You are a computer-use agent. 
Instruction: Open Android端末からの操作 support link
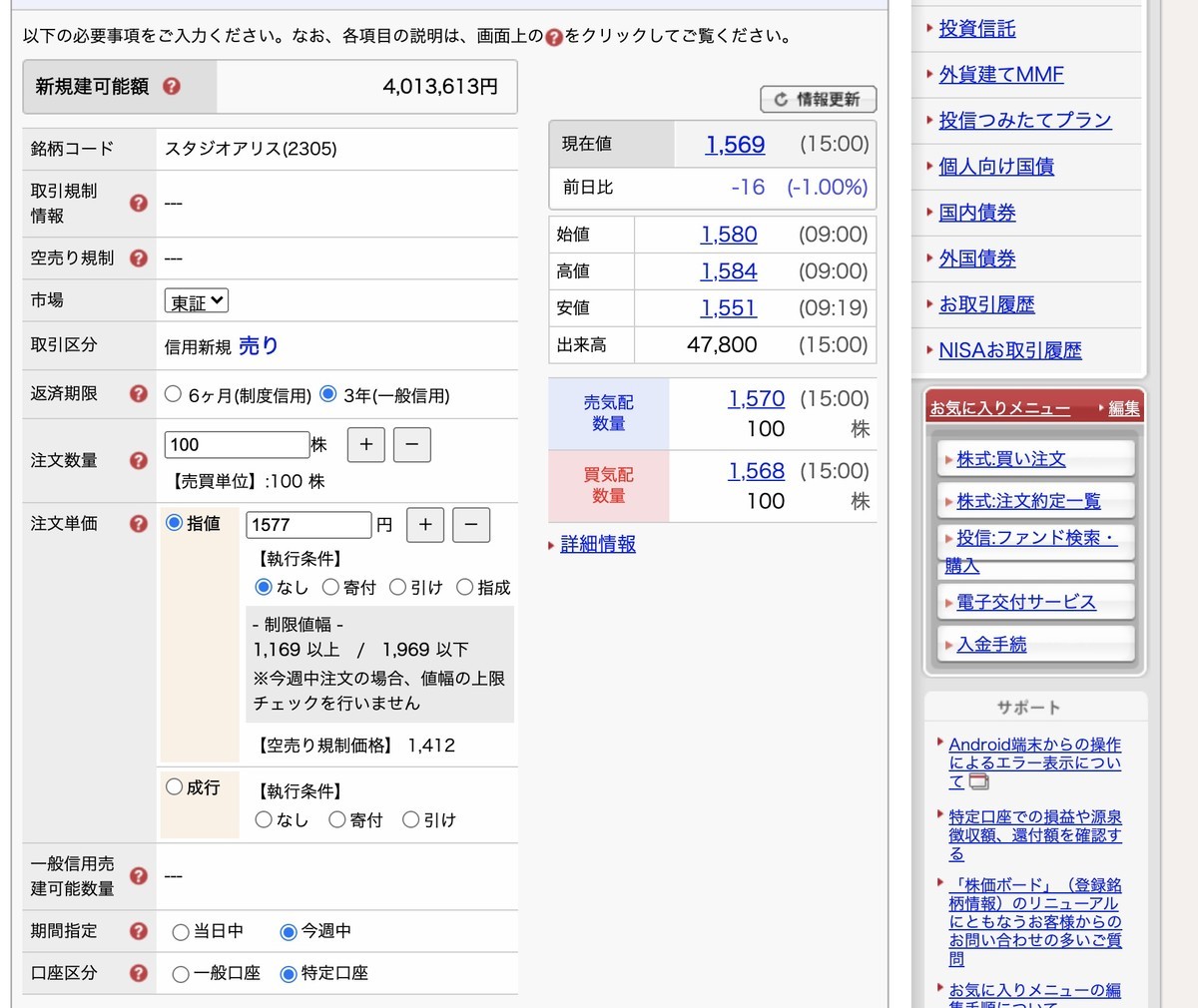pos(1034,762)
